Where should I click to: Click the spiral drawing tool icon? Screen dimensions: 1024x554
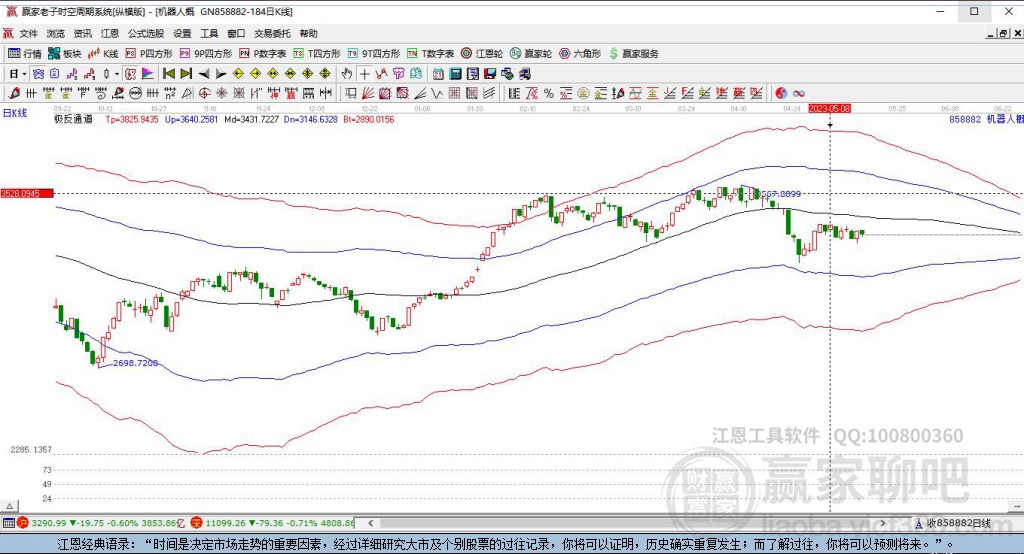click(x=101, y=93)
